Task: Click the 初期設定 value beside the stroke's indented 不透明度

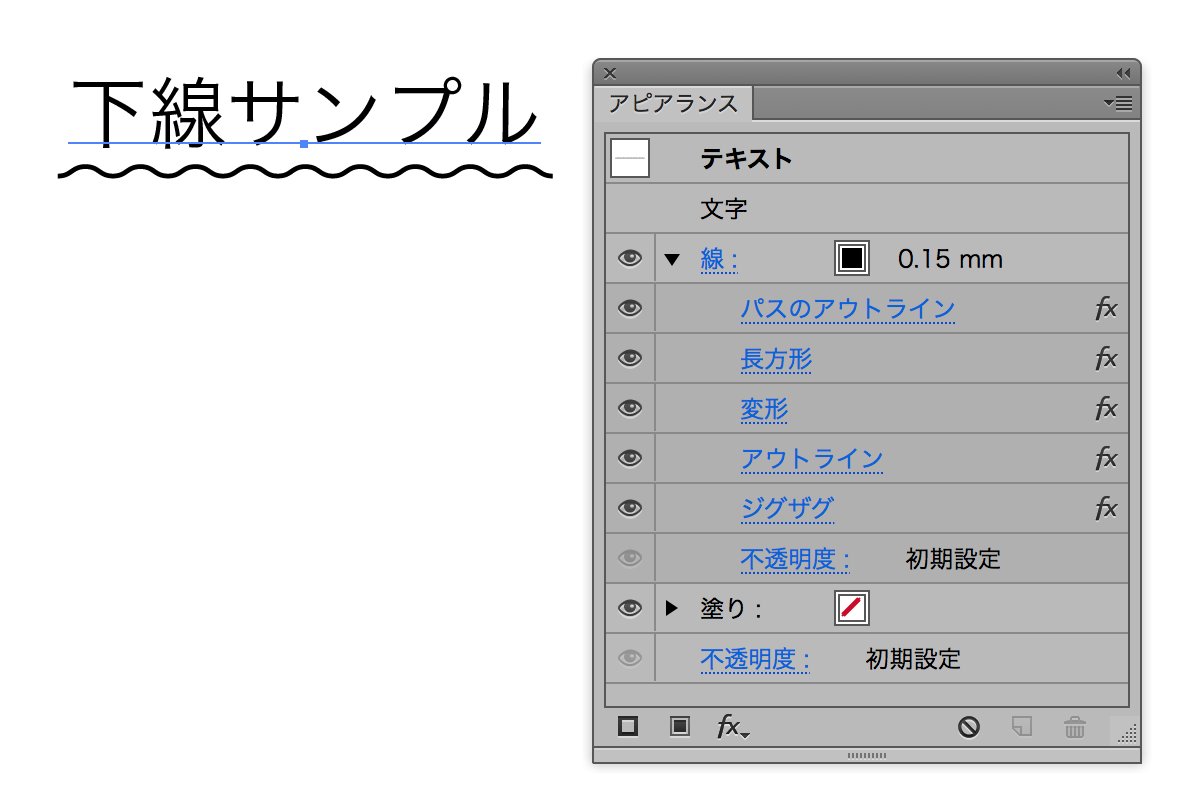Action: 953,559
